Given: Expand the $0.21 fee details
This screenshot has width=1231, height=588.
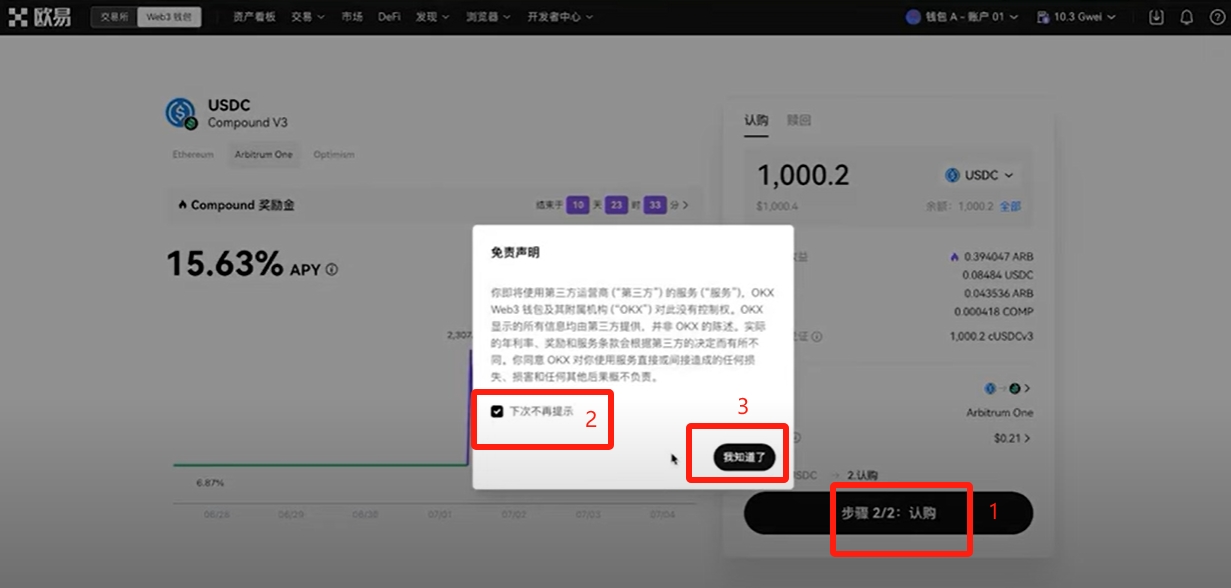Looking at the screenshot, I should [x=1012, y=438].
